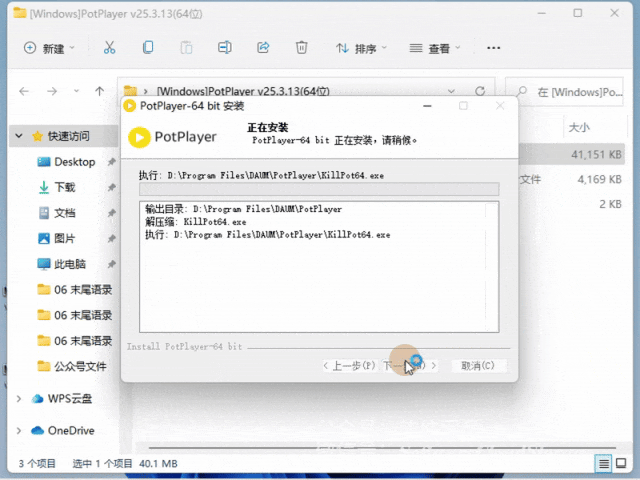Go up one folder level arrow
The width and height of the screenshot is (640, 480).
pyautogui.click(x=100, y=91)
